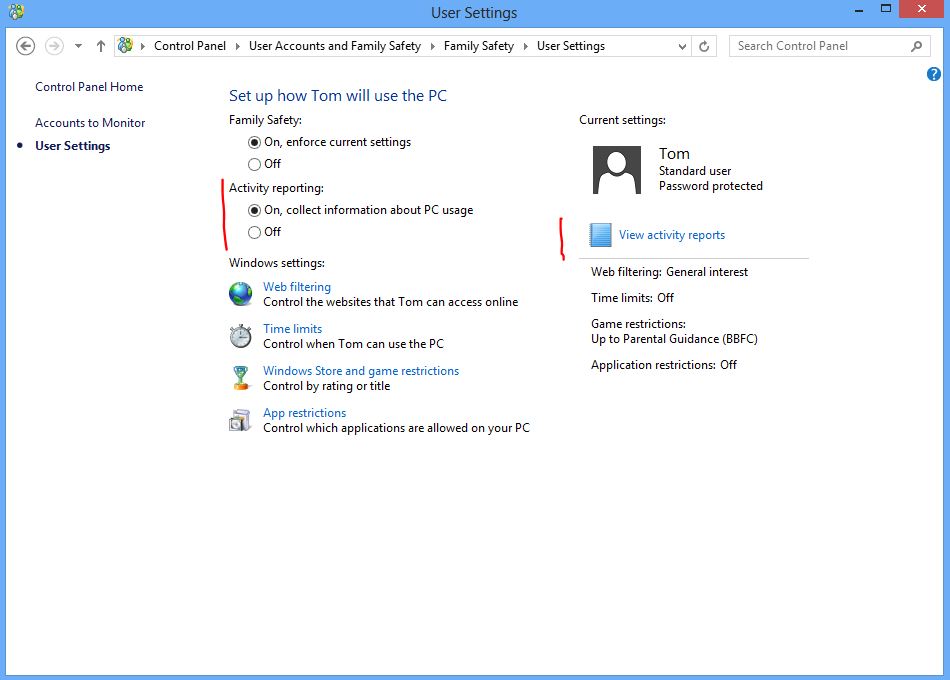The height and width of the screenshot is (680, 950).
Task: Click the Time limits stopwatch icon
Action: click(x=241, y=336)
